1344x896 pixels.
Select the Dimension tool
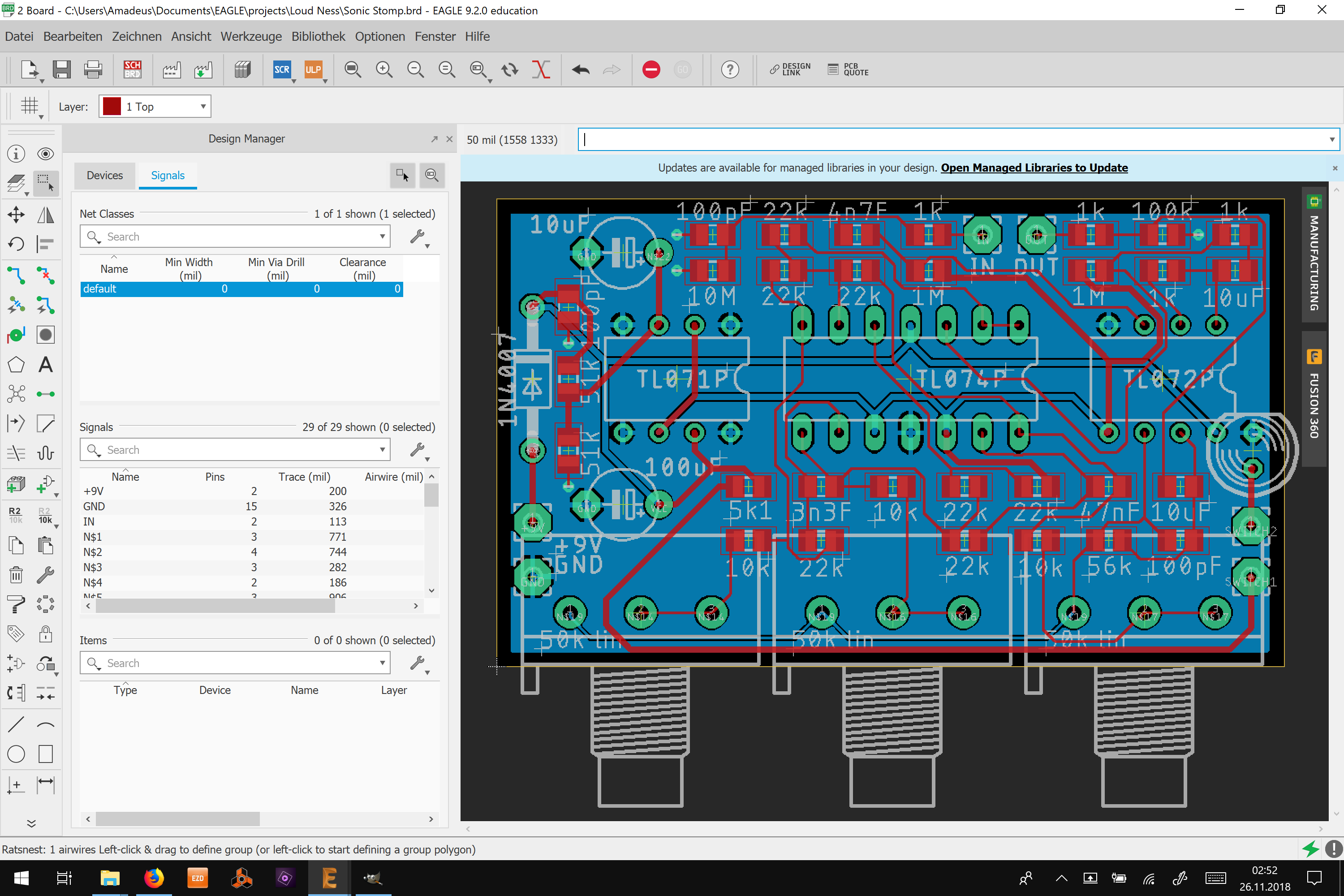pos(45,784)
